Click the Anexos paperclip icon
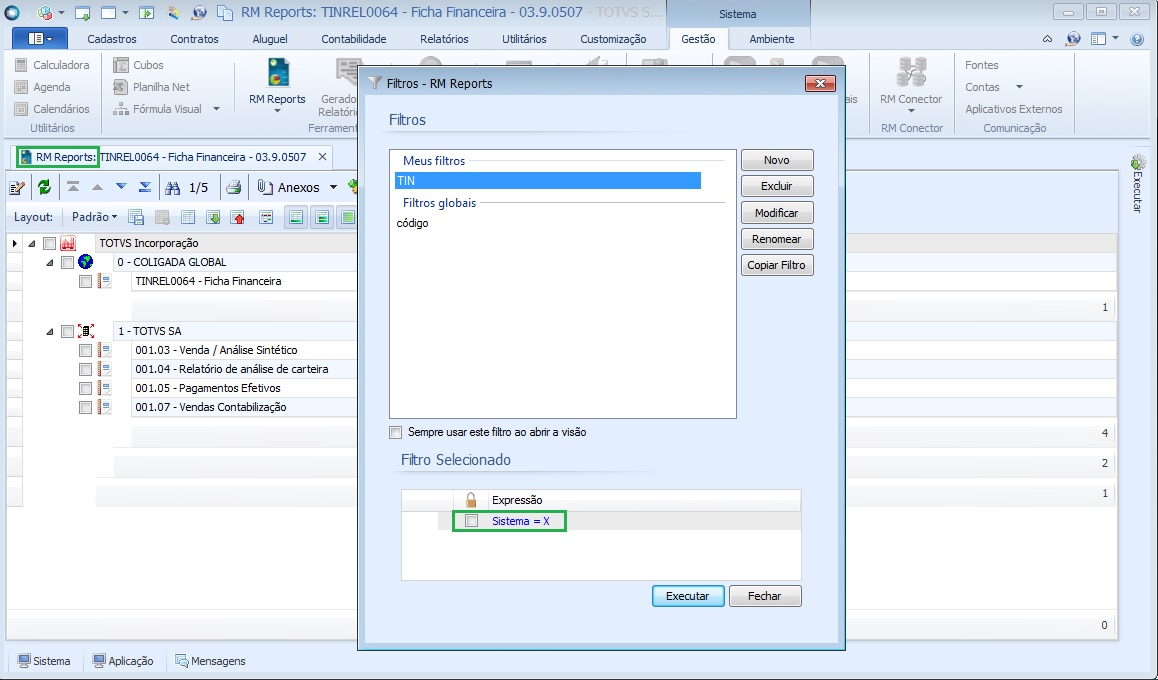The height and width of the screenshot is (680, 1158). 265,188
